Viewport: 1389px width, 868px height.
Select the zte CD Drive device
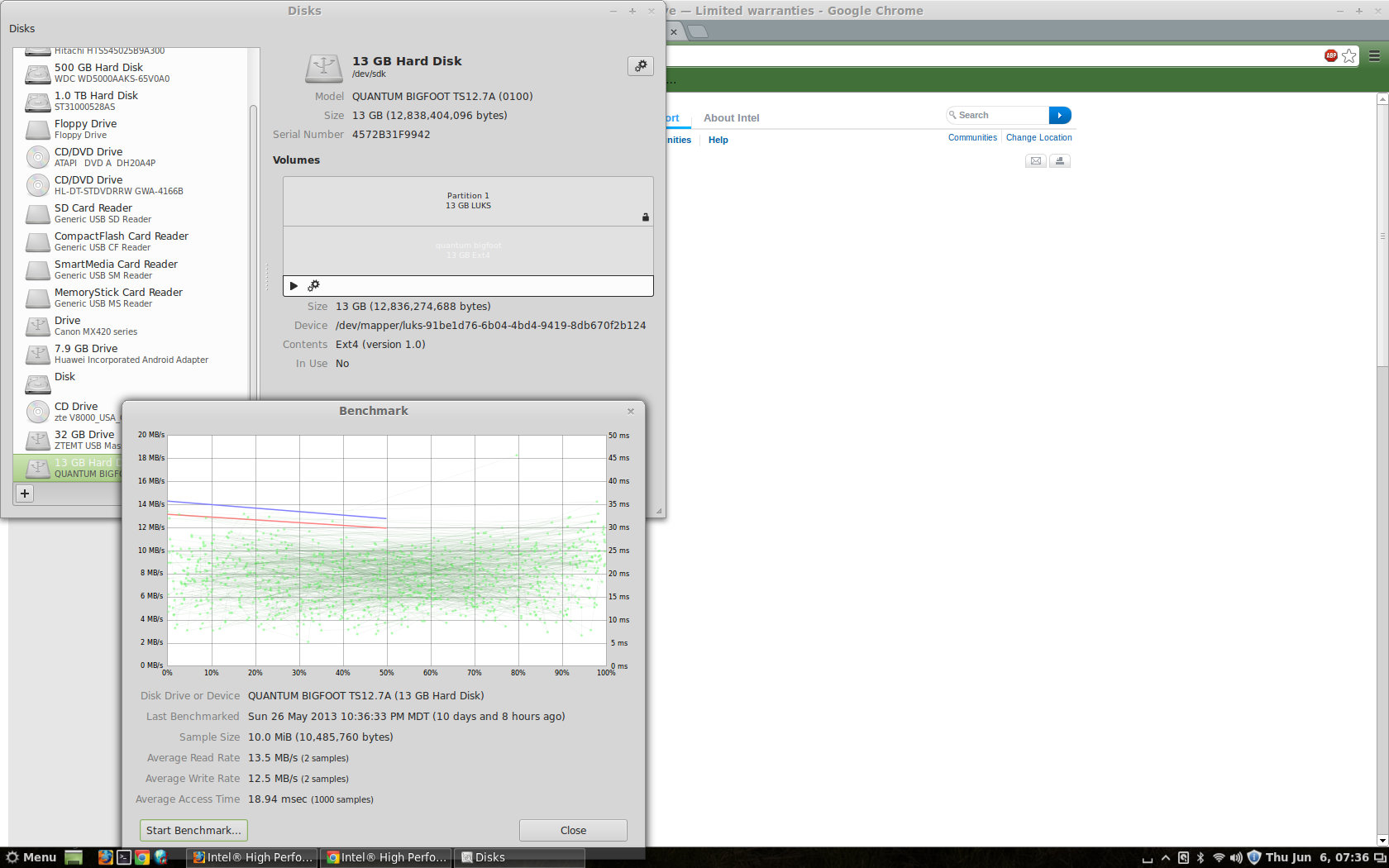coord(69,412)
